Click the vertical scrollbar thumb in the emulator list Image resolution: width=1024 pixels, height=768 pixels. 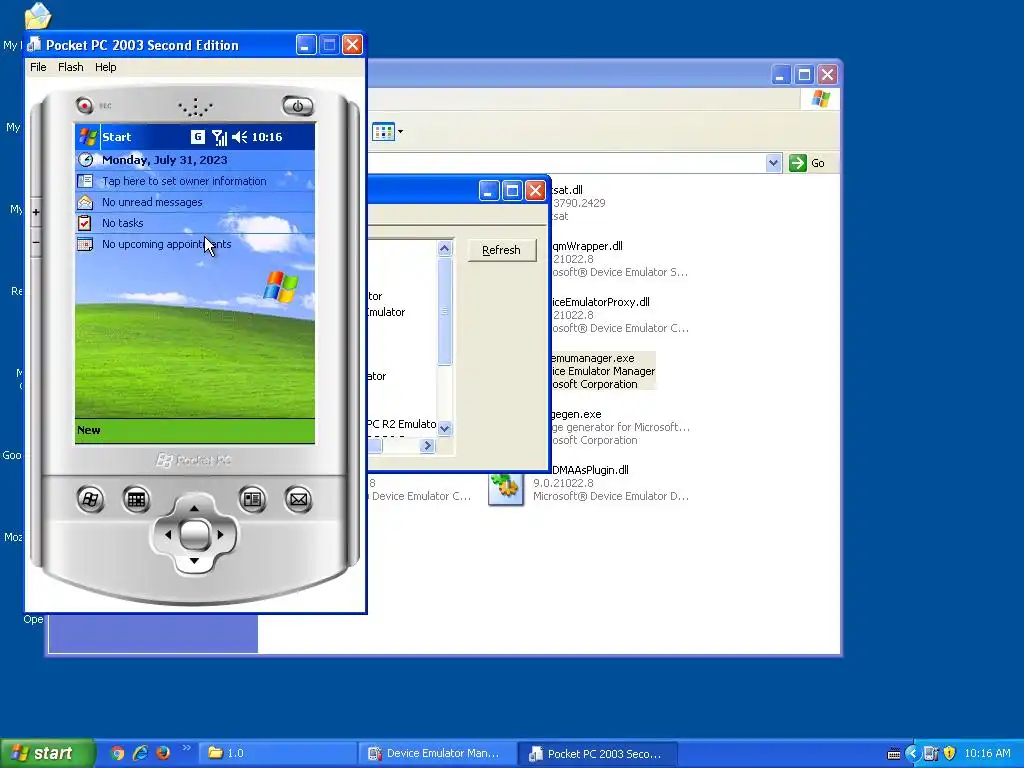(444, 311)
